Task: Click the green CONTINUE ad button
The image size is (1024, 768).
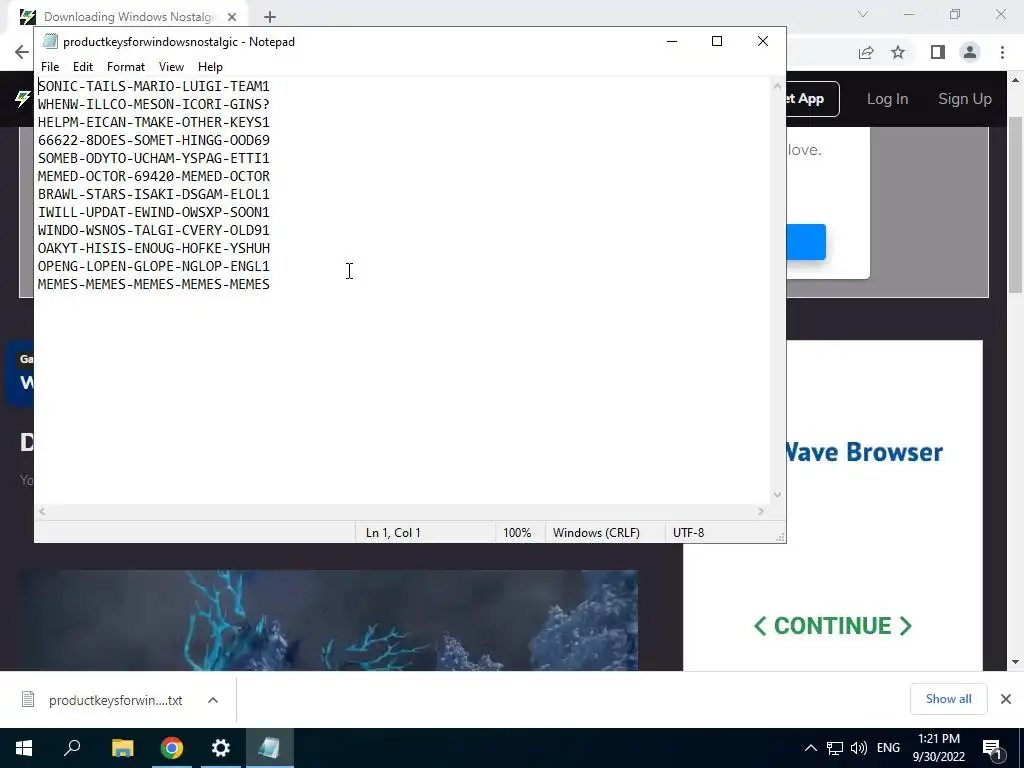Action: [833, 626]
